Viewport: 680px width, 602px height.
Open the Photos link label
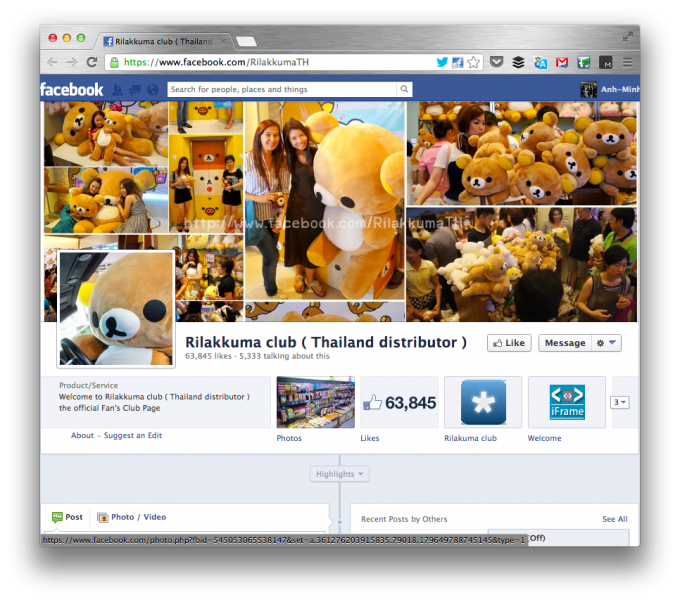pyautogui.click(x=289, y=438)
